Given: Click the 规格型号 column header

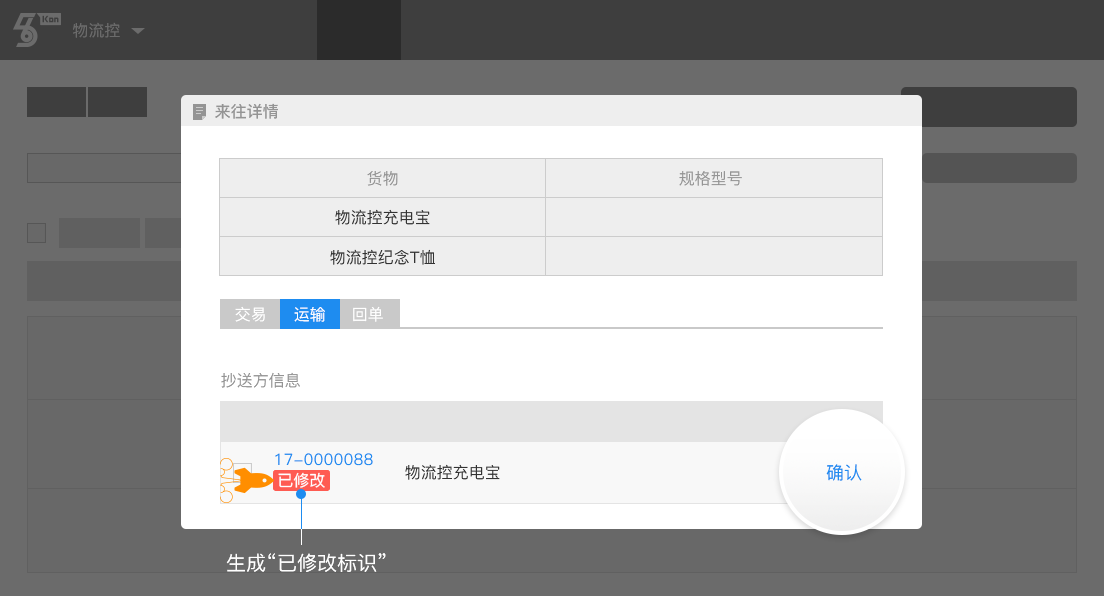Looking at the screenshot, I should [713, 178].
